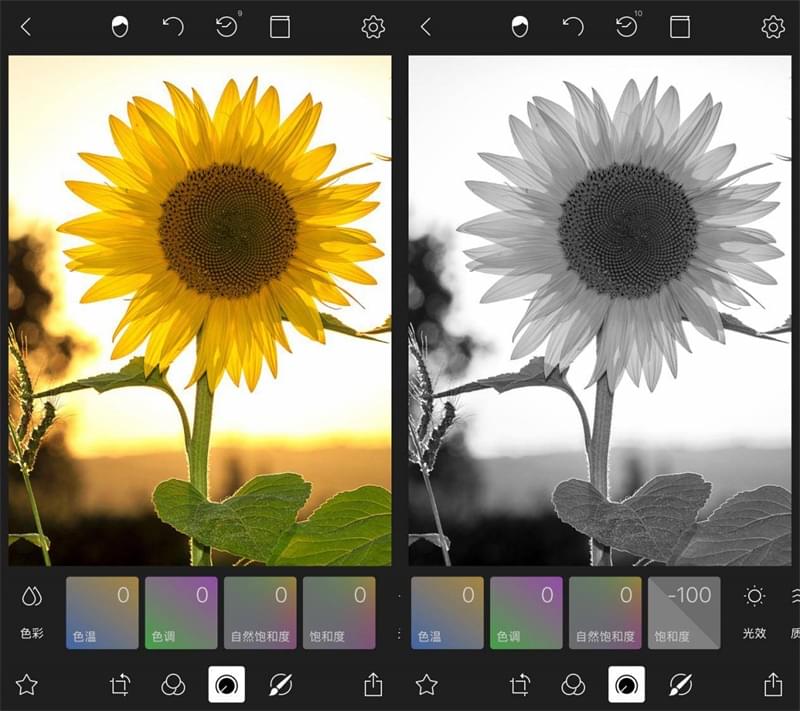Select the crop tool below the color photo
This screenshot has height=711, width=800.
(x=120, y=684)
